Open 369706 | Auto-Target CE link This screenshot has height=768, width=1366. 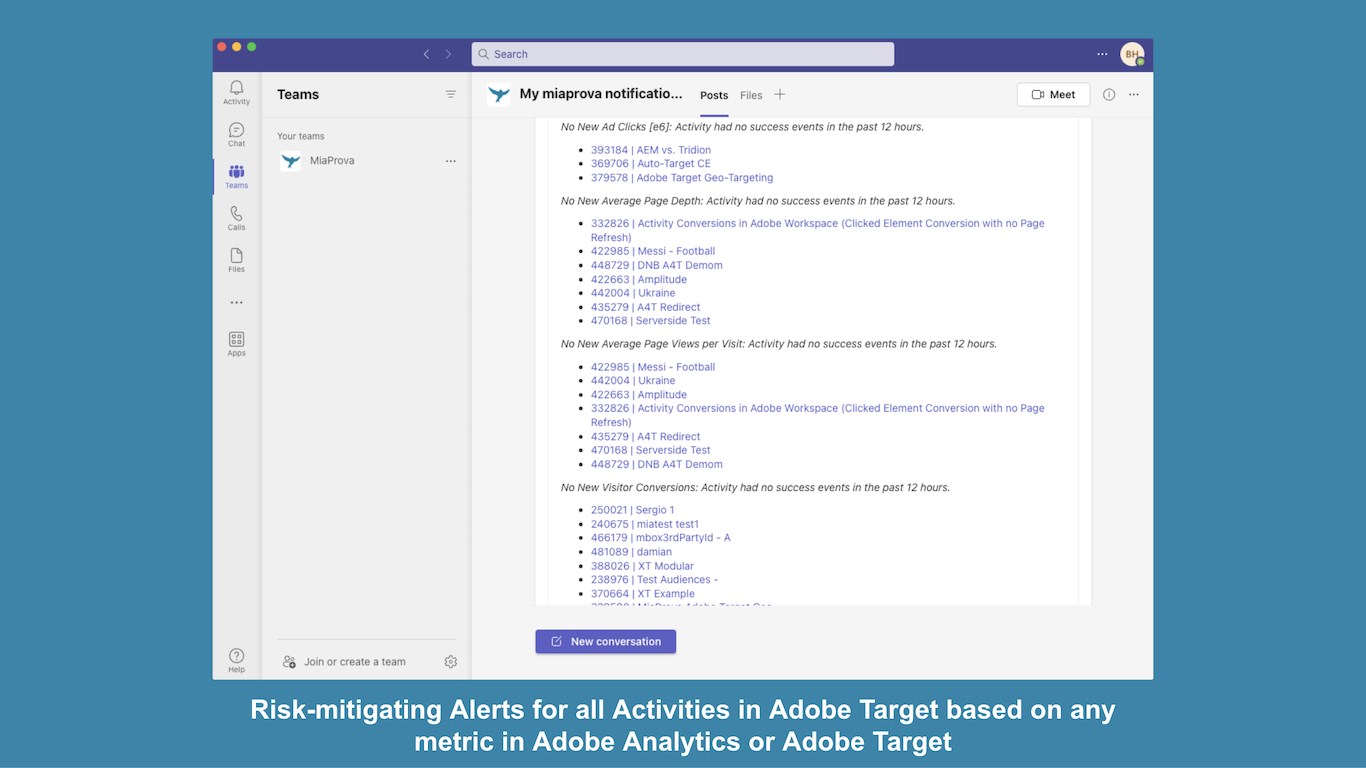click(x=651, y=164)
